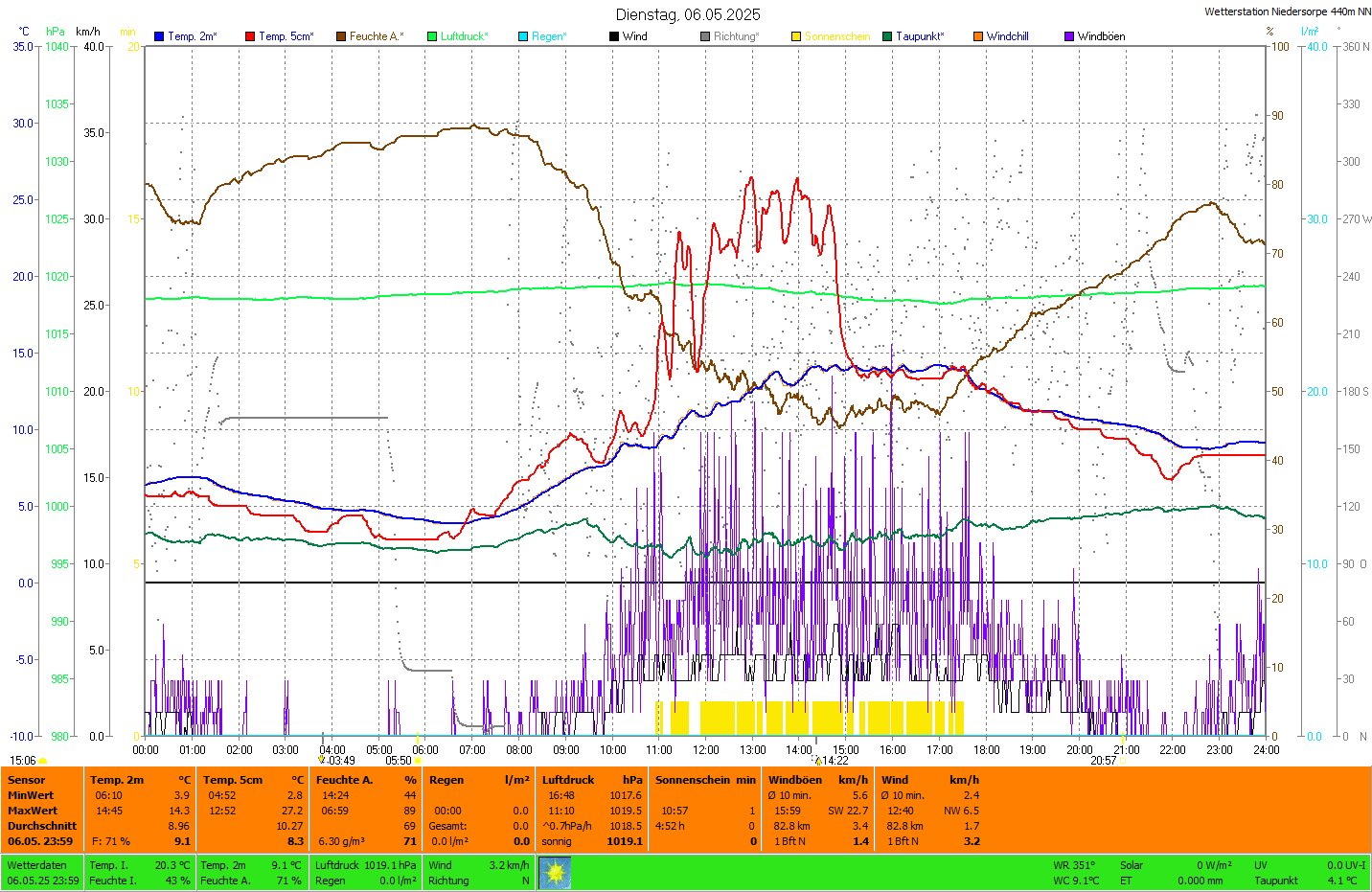Screen dimensions: 1372x892
Task: Click the sunny weather icon in green bar
Action: pos(555,873)
